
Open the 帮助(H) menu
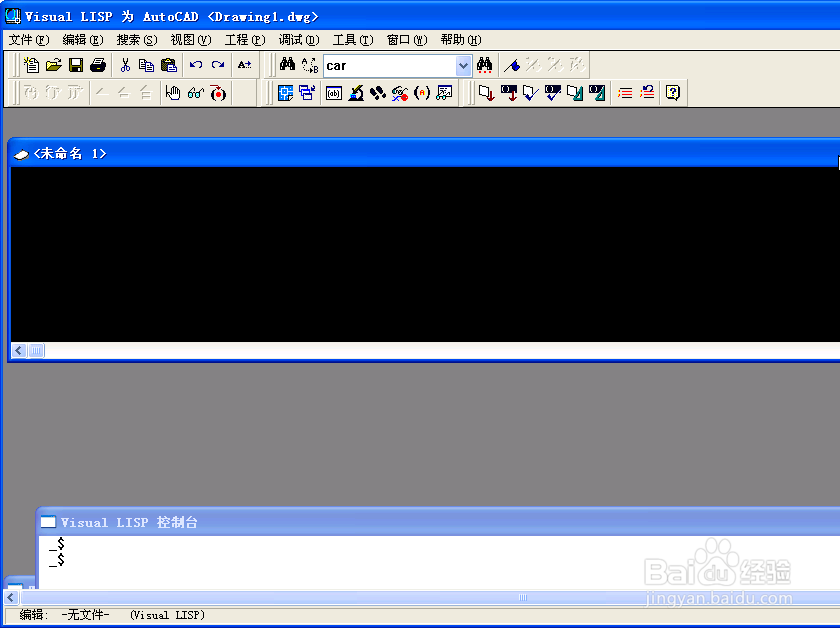(461, 40)
